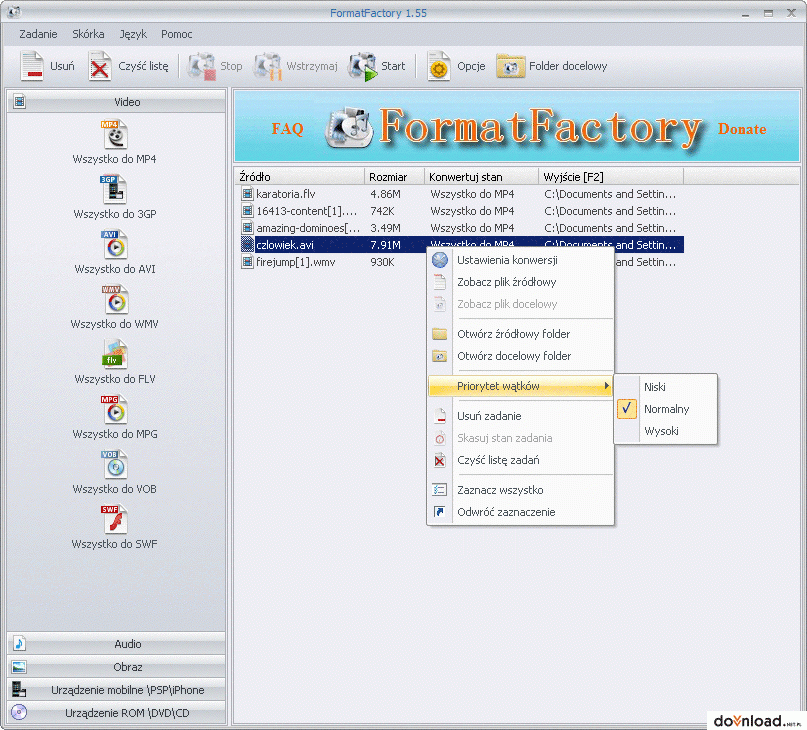The image size is (807, 730).
Task: Click the output path of karatoria.flv
Action: point(610,194)
